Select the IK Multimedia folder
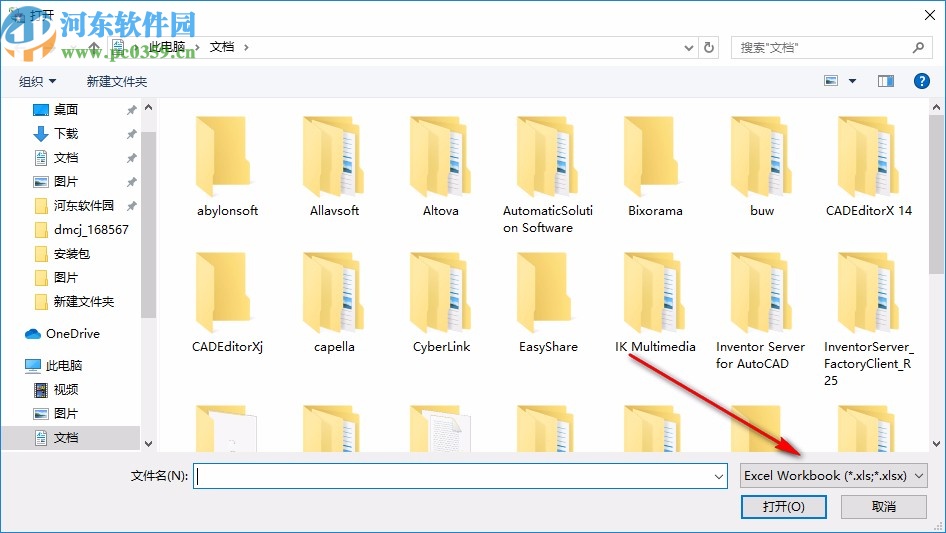Image resolution: width=946 pixels, height=533 pixels. click(655, 302)
